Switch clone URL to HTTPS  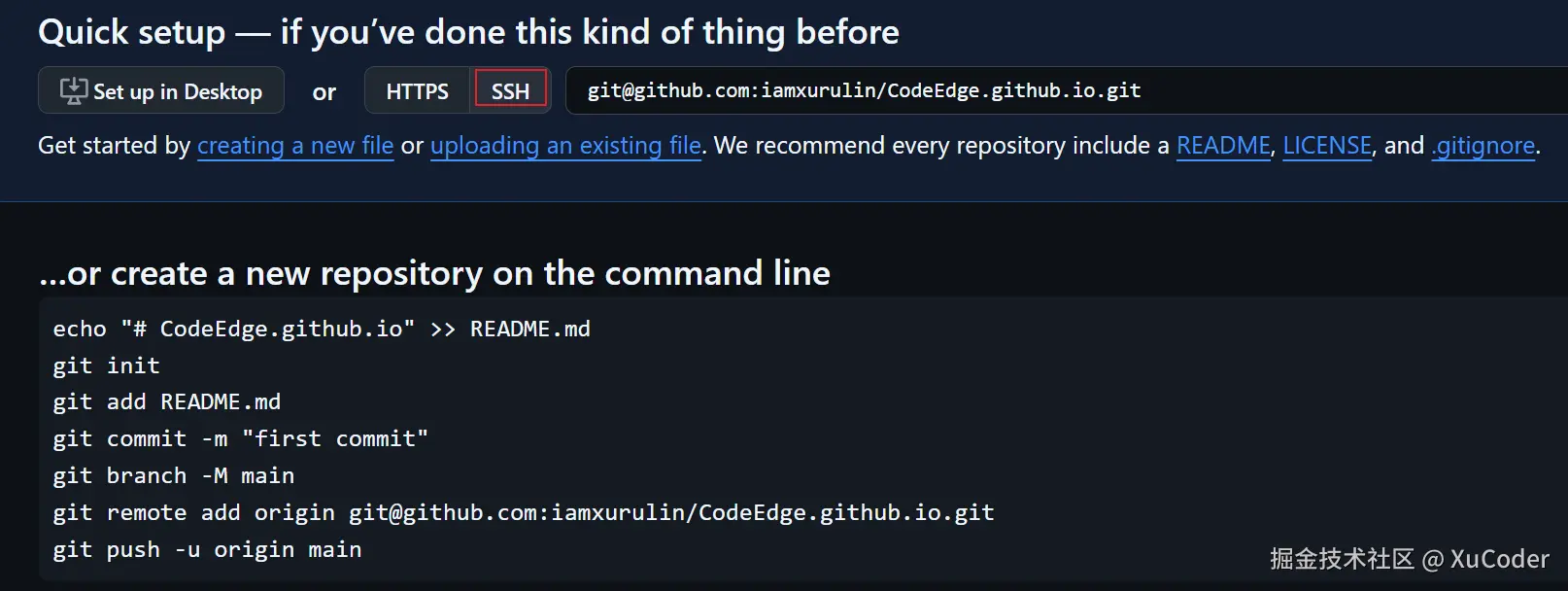click(417, 91)
